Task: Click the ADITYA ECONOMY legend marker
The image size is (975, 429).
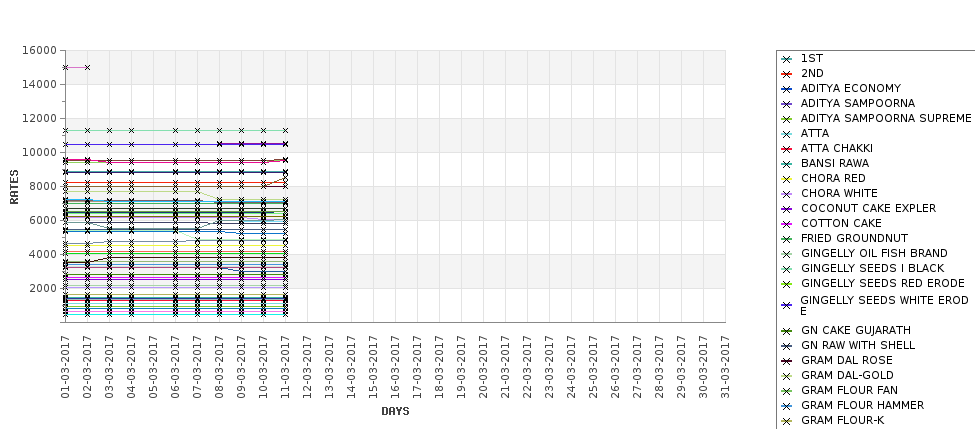Action: (787, 90)
